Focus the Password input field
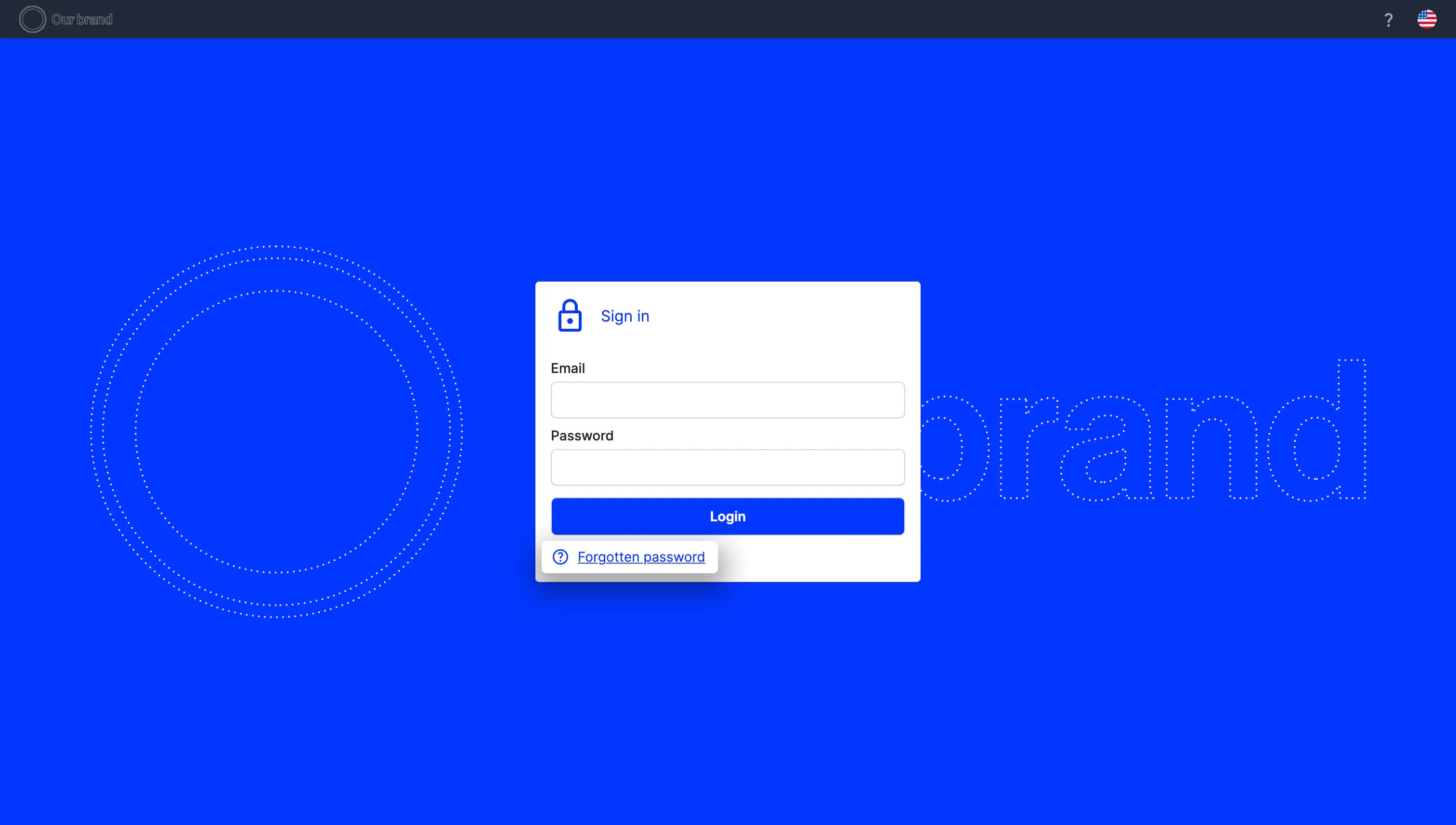Viewport: 1456px width, 825px height. coord(727,467)
